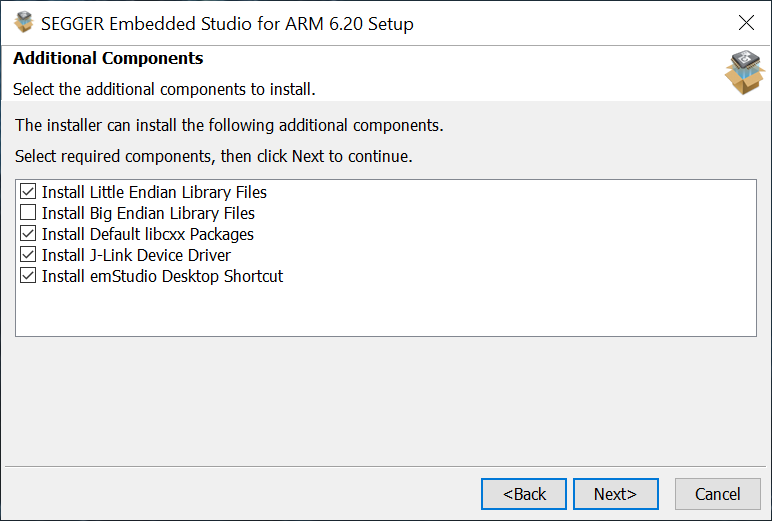Screen dimensions: 772x521
Task: Click the SEGGER icon in title bar
Action: coord(24,23)
